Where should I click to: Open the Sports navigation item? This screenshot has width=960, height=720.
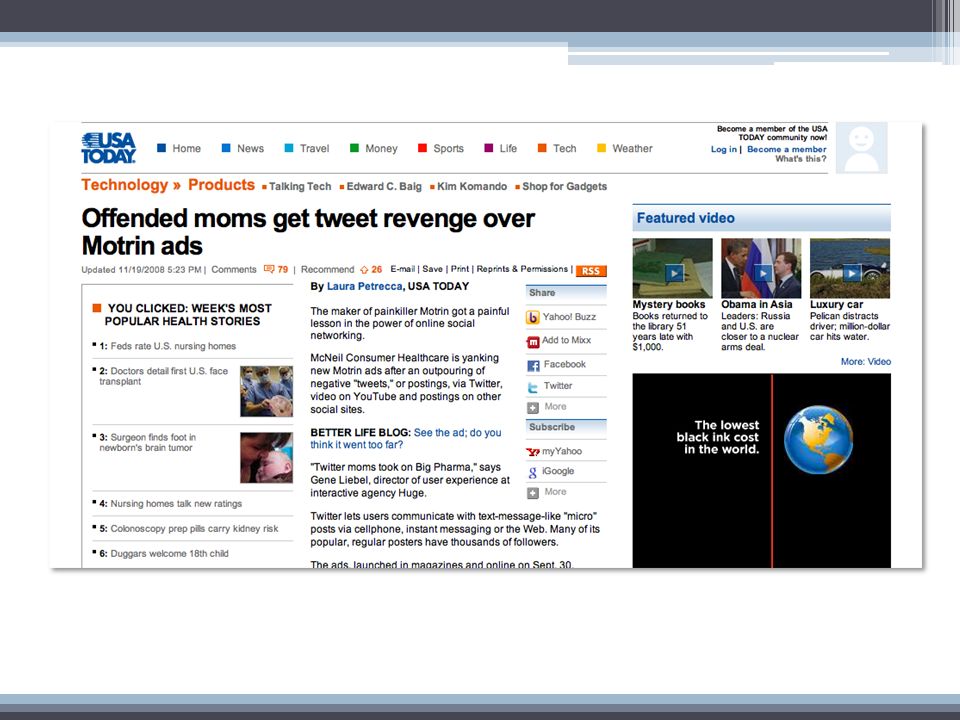pyautogui.click(x=448, y=148)
